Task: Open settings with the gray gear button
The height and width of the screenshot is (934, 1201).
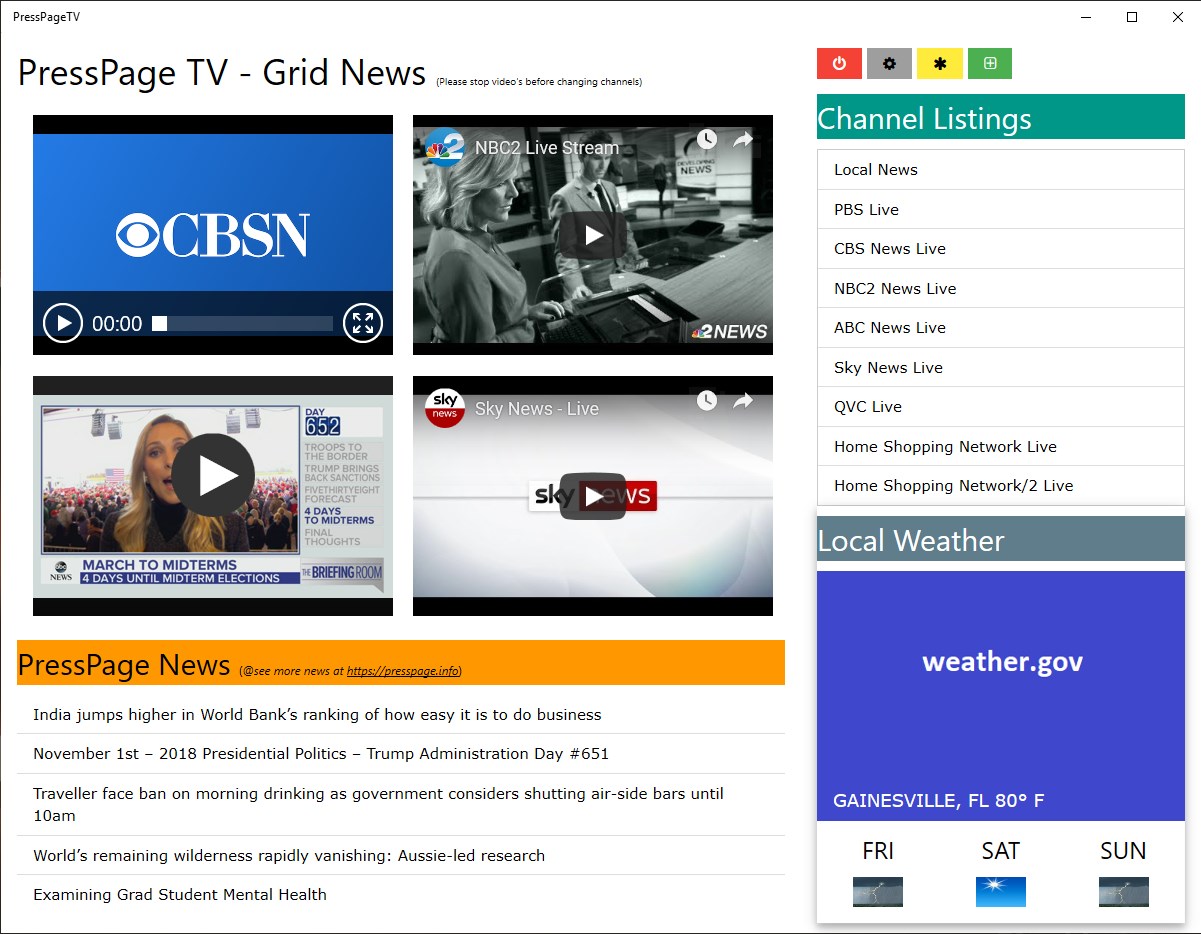Action: [x=889, y=63]
